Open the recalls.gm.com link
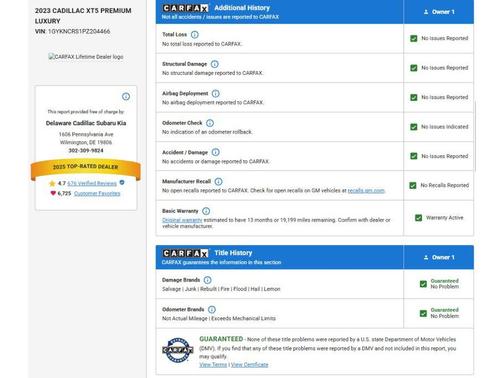This screenshot has width=504, height=378. pos(366,191)
